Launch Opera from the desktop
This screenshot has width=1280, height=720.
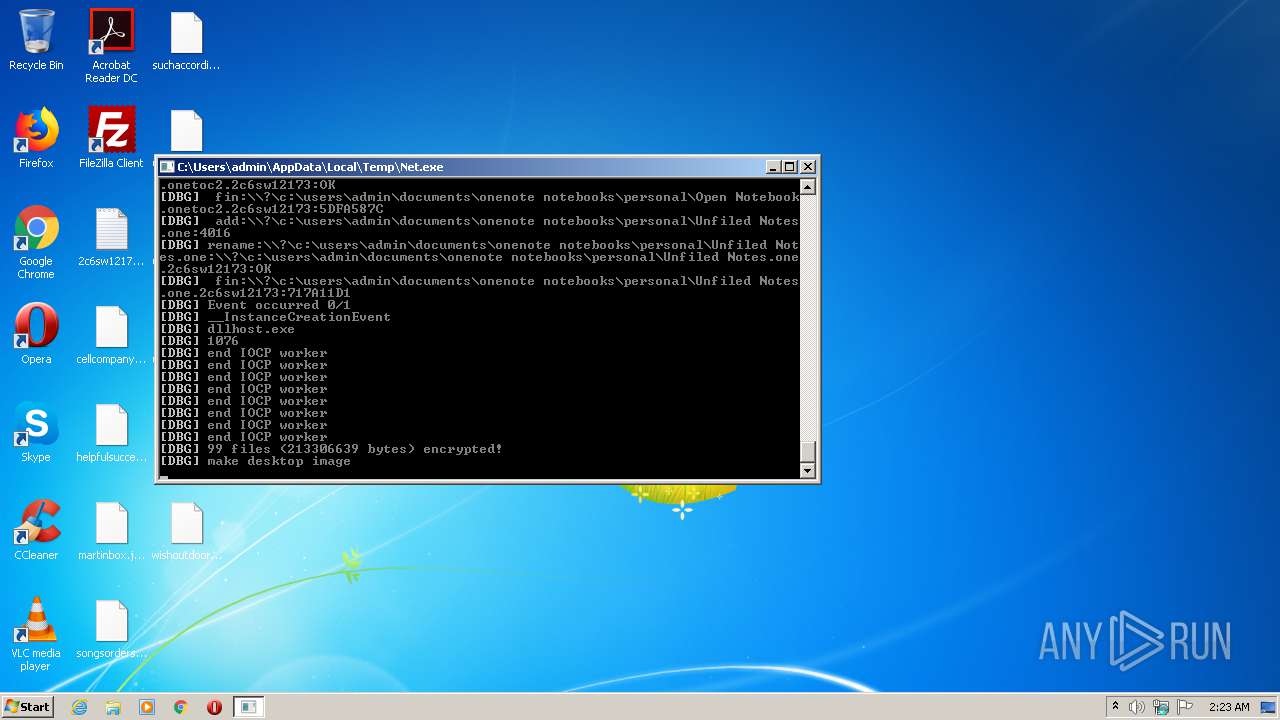36,335
